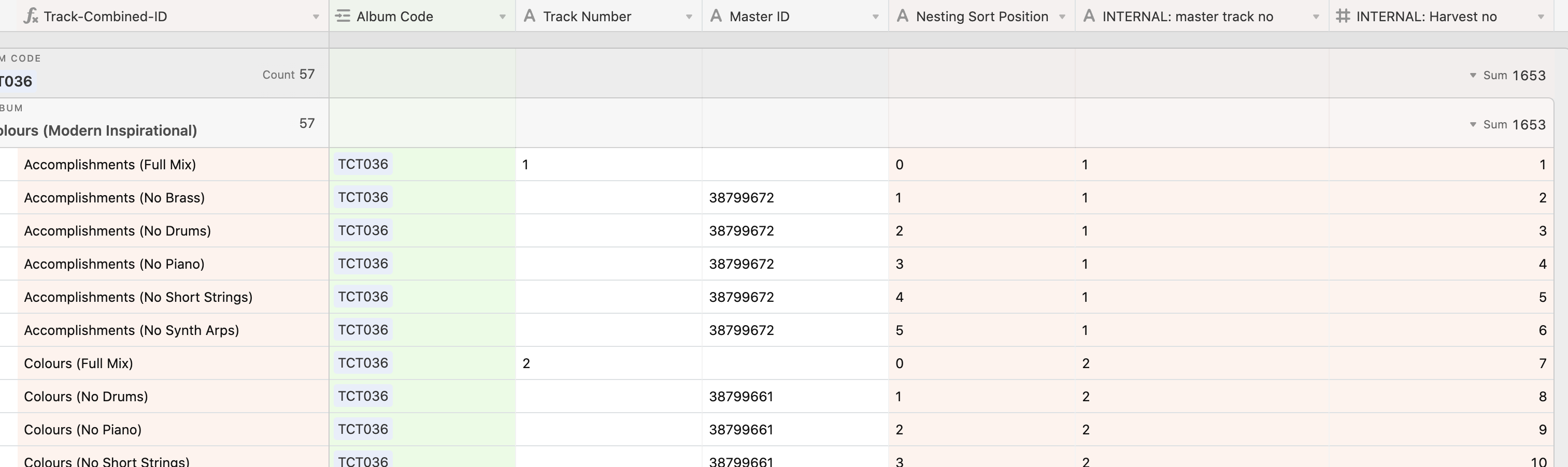This screenshot has height=467, width=1568.
Task: Click the text type icon for Master ID
Action: (716, 17)
